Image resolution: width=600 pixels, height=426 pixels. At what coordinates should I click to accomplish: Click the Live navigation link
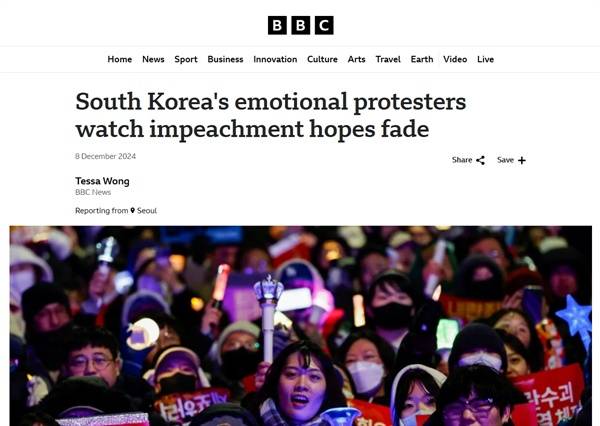coord(485,59)
